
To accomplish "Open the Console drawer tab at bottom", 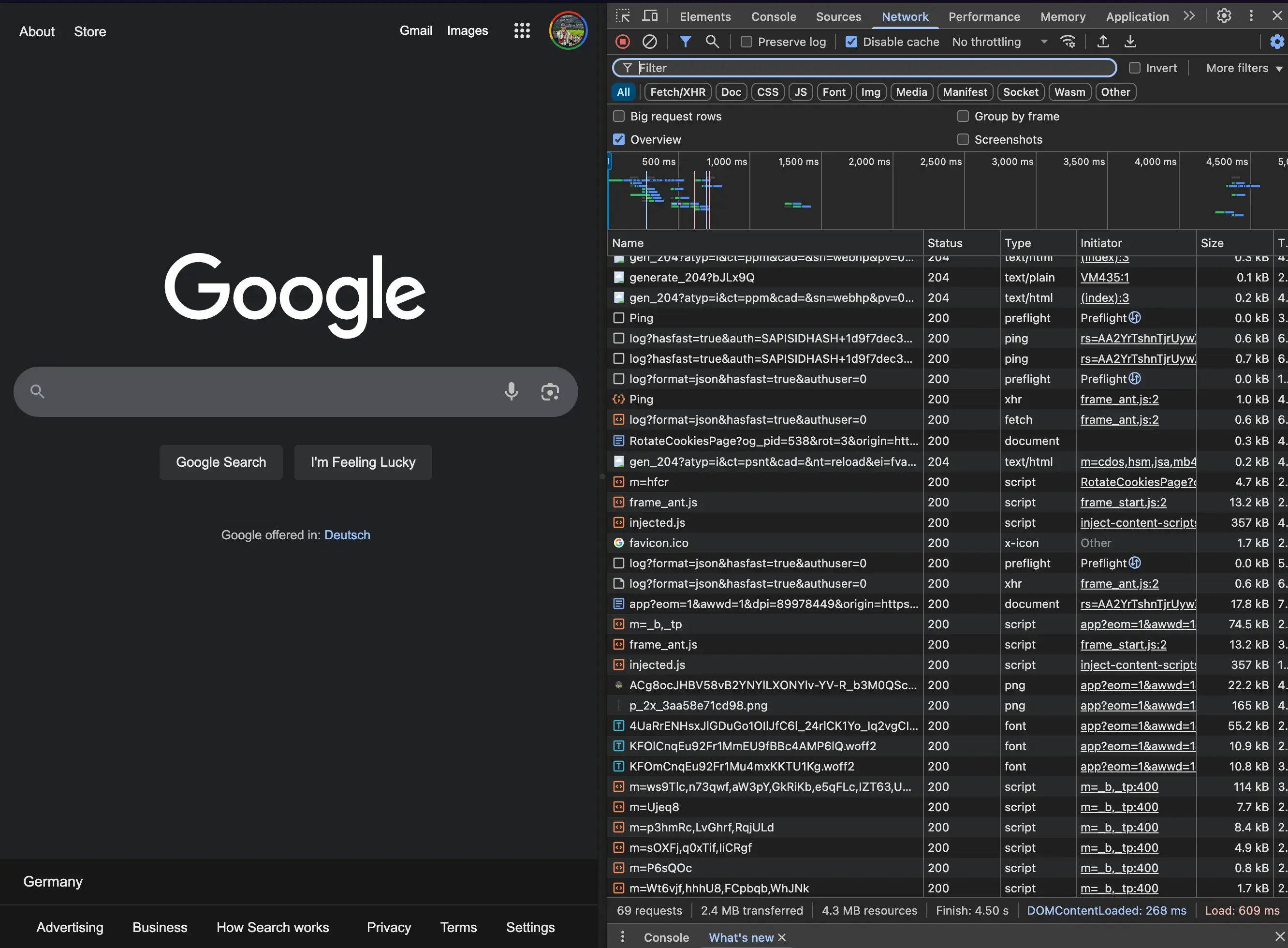I will pos(666,937).
